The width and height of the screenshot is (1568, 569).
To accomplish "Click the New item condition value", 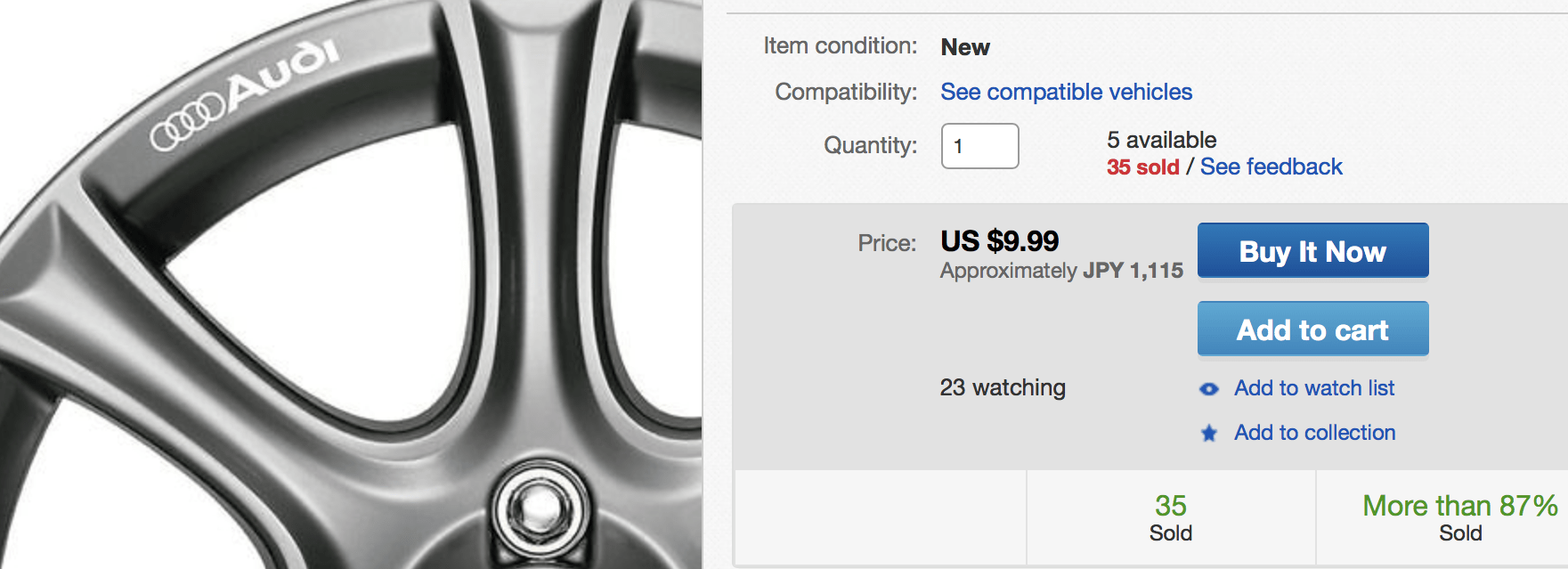I will [x=965, y=47].
